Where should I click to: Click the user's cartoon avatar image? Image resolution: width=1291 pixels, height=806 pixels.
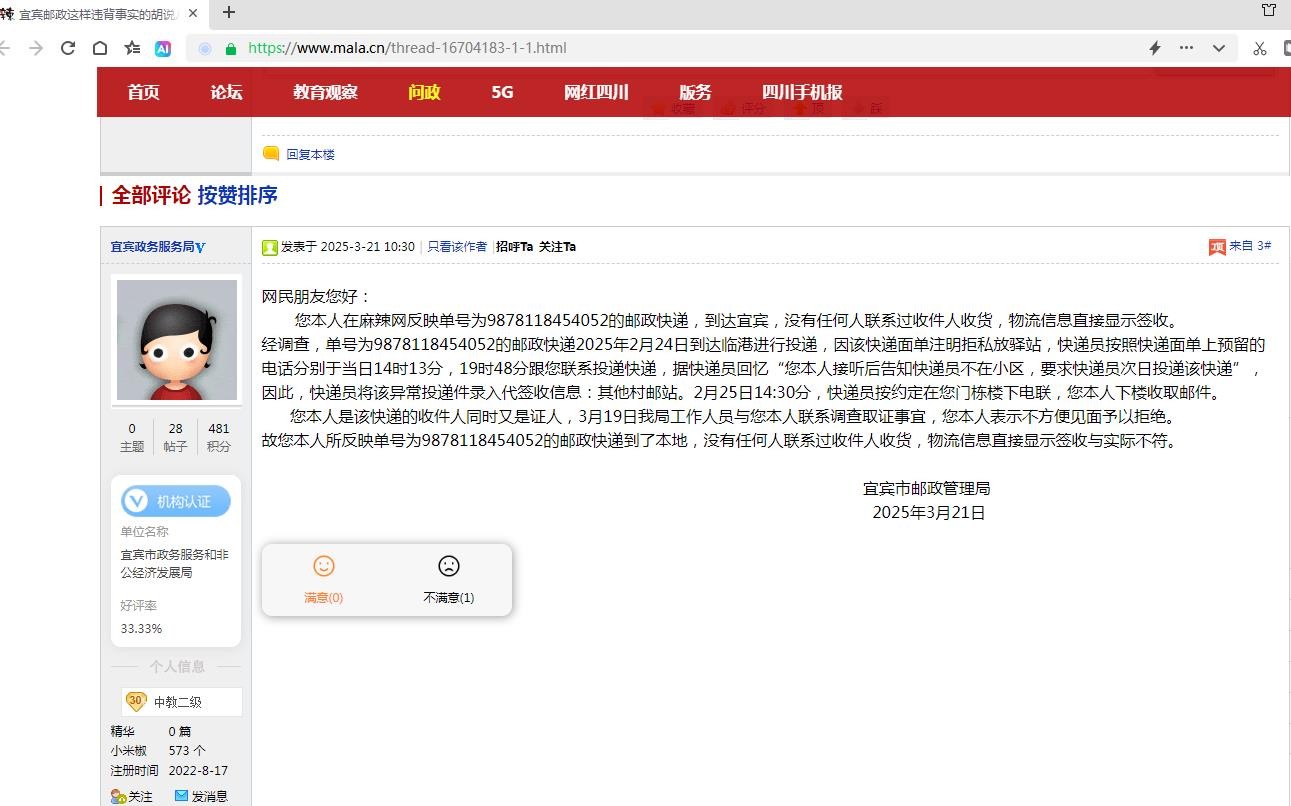[177, 340]
